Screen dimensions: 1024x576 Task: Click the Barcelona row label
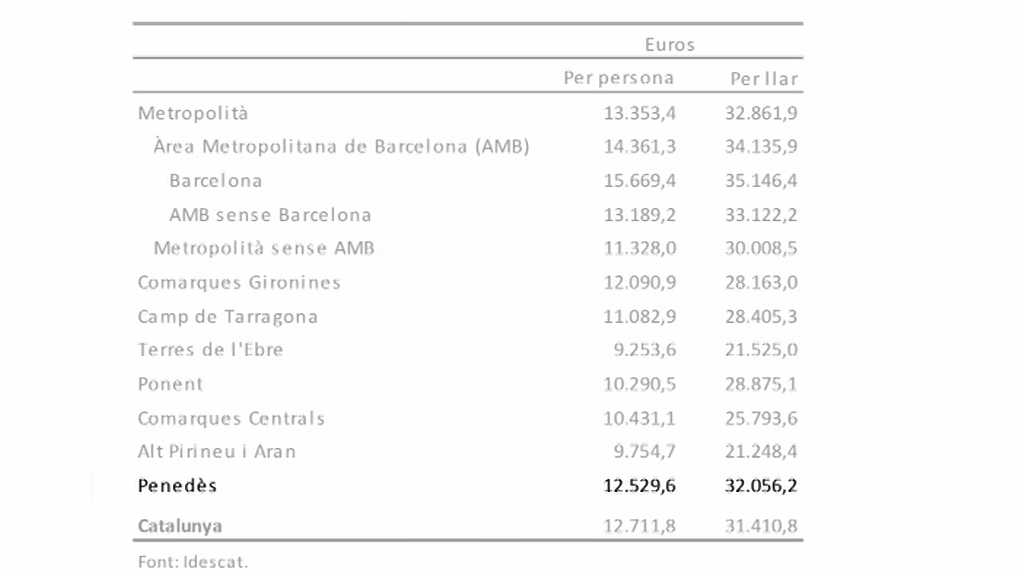(216, 181)
